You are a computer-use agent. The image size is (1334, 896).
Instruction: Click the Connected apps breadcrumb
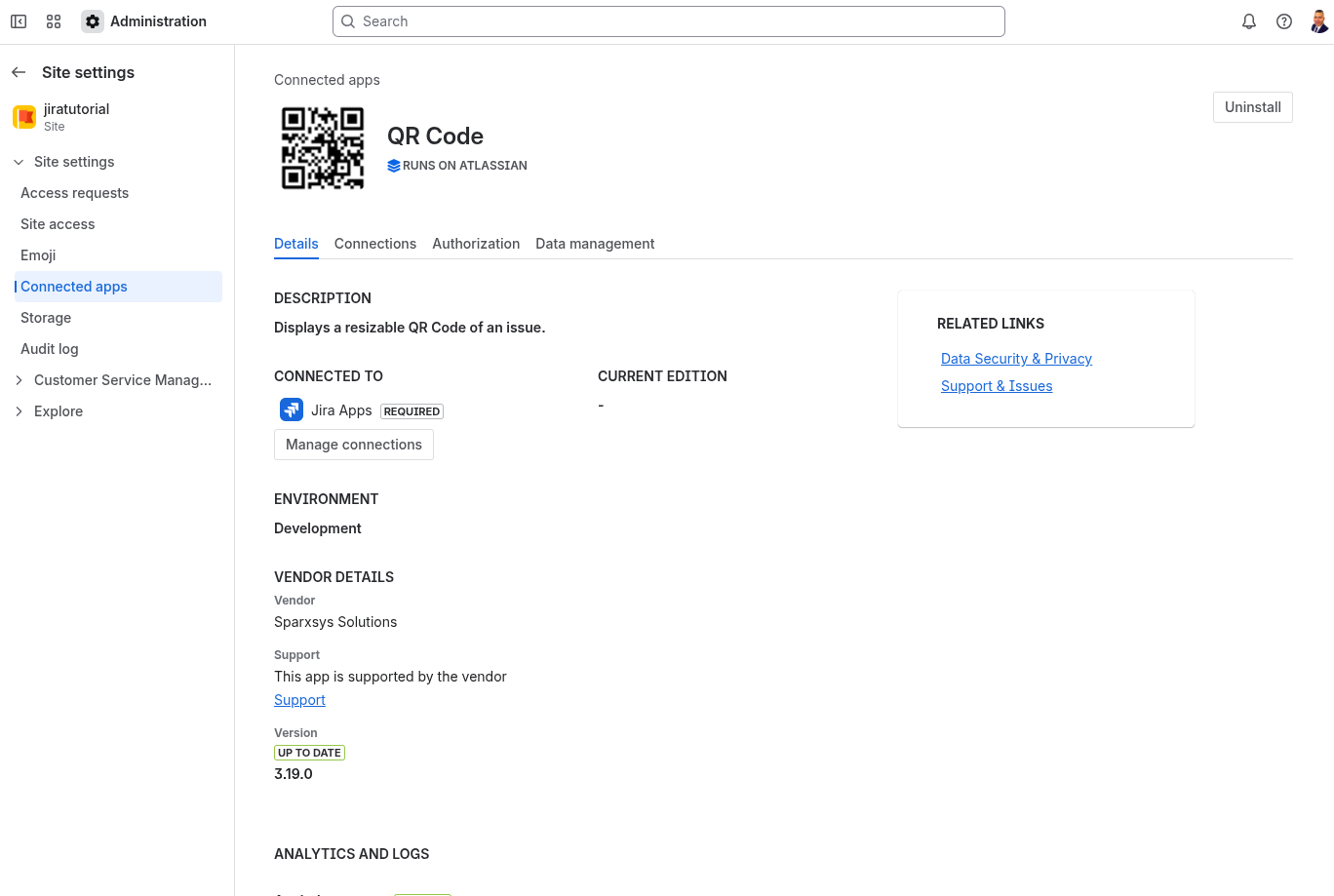tap(327, 80)
